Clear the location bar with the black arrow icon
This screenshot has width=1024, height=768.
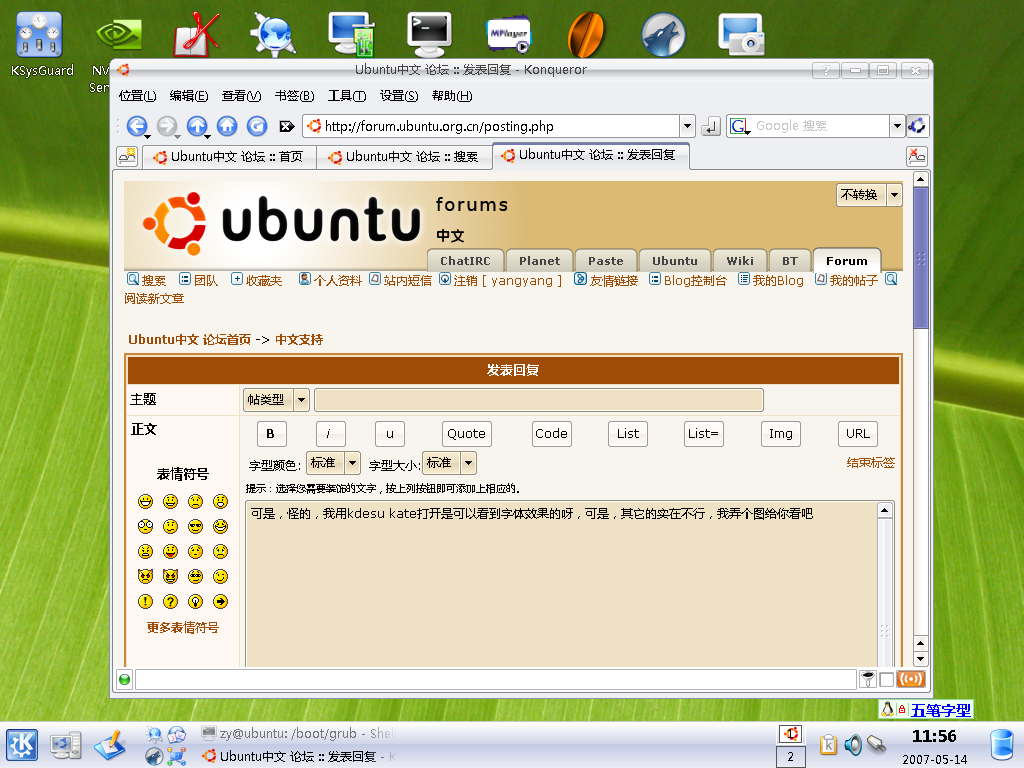pyautogui.click(x=286, y=126)
